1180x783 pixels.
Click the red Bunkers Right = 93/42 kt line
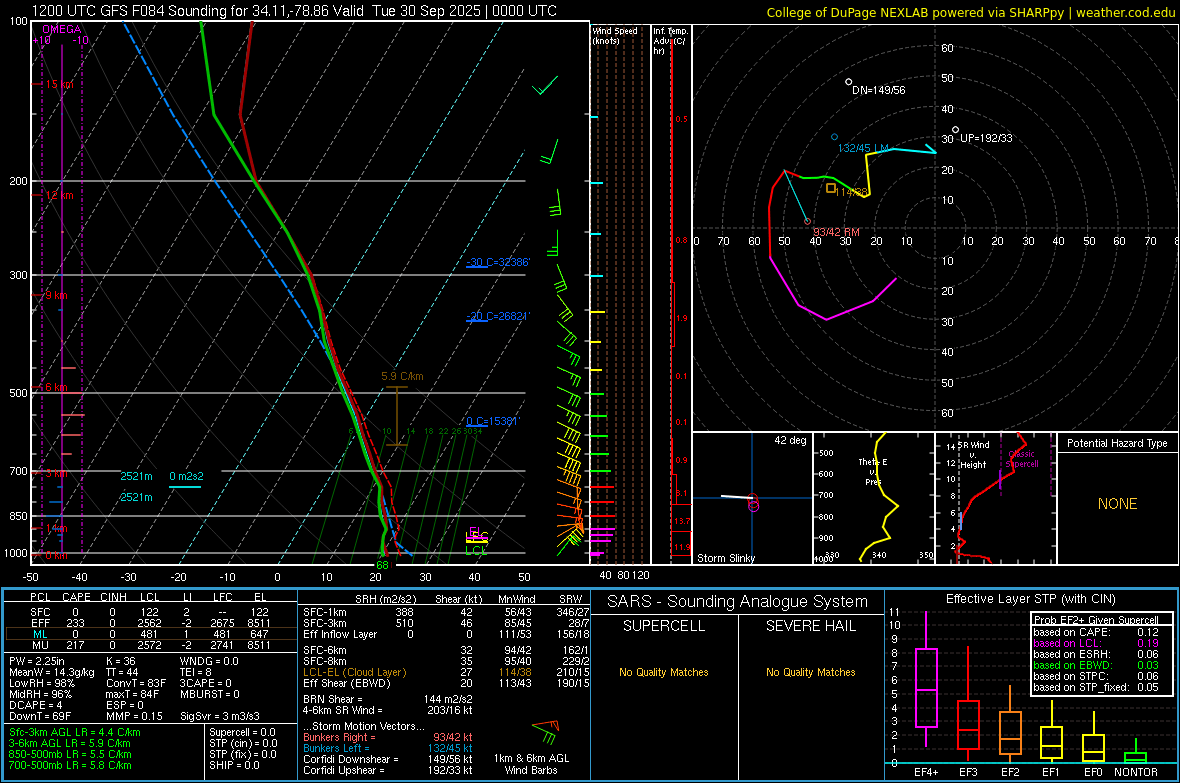(x=388, y=738)
